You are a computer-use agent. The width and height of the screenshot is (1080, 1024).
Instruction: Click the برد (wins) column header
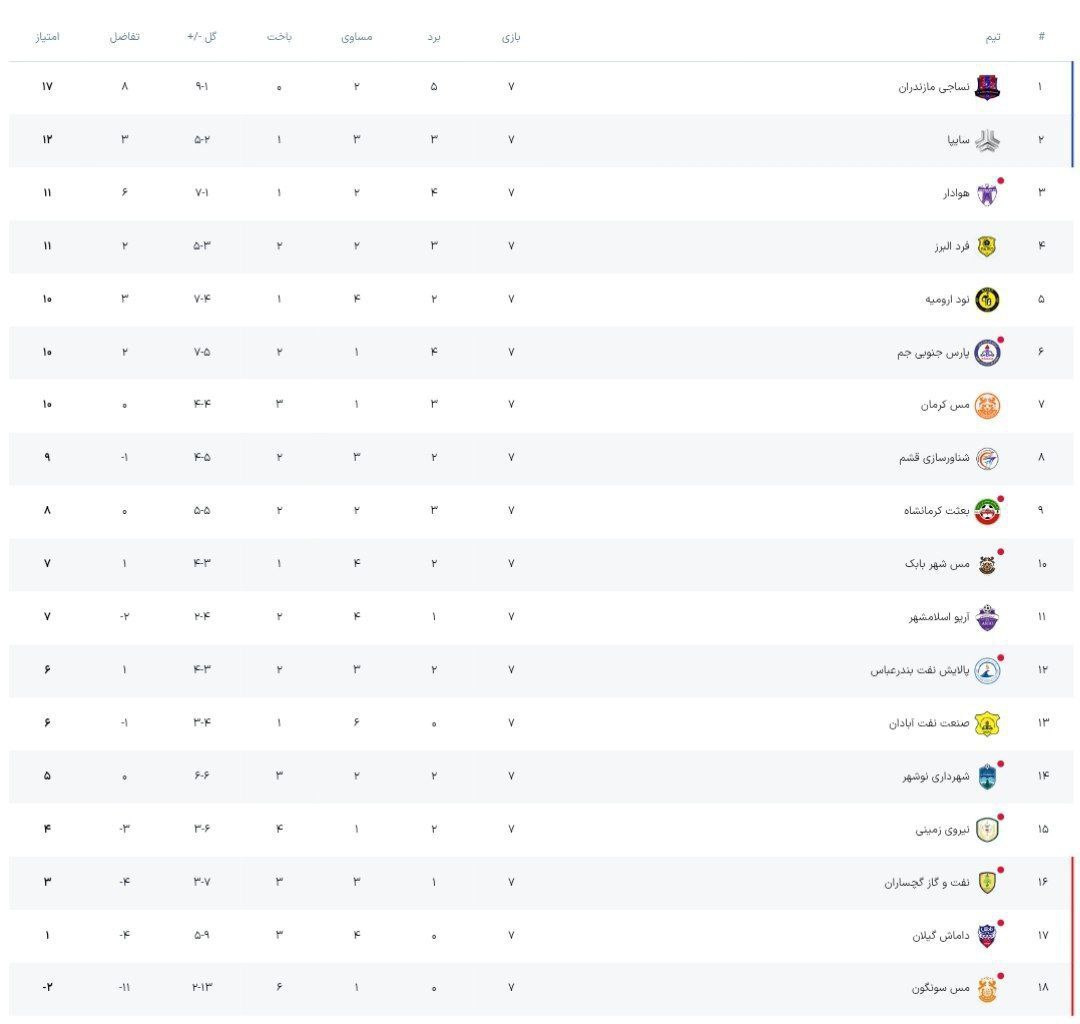point(434,37)
